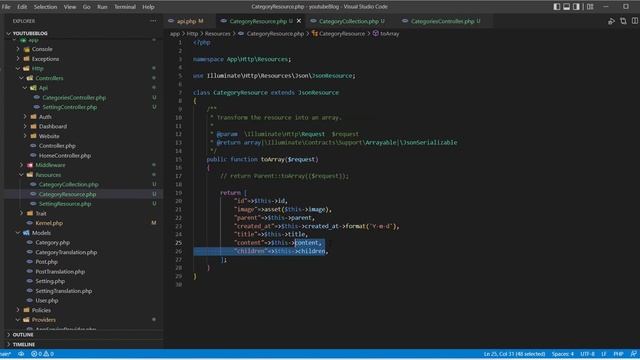640x360 pixels.
Task: Open the Help menu
Action: pyautogui.click(x=148, y=7)
